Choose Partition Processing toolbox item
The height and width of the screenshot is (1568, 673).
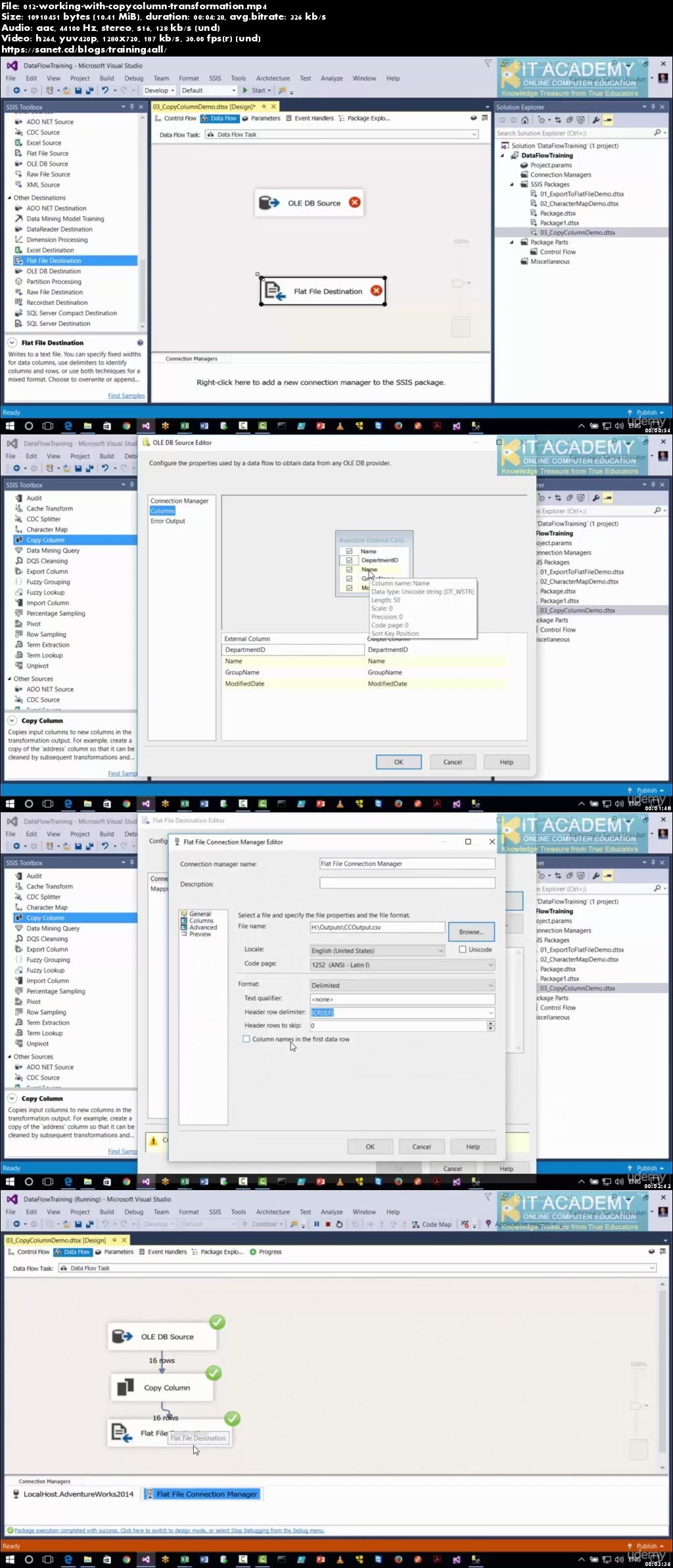[54, 282]
